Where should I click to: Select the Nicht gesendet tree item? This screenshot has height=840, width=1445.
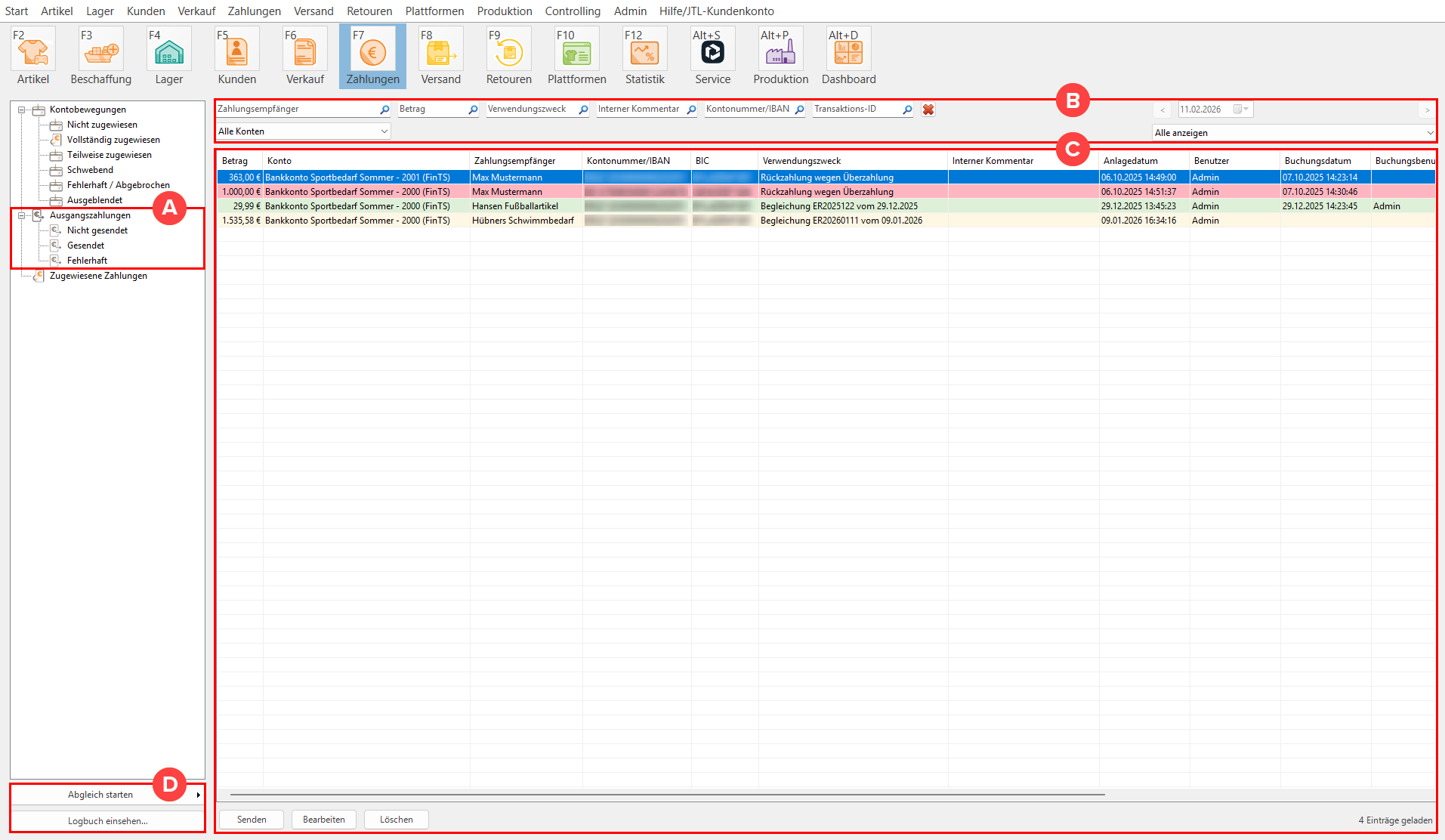(97, 230)
